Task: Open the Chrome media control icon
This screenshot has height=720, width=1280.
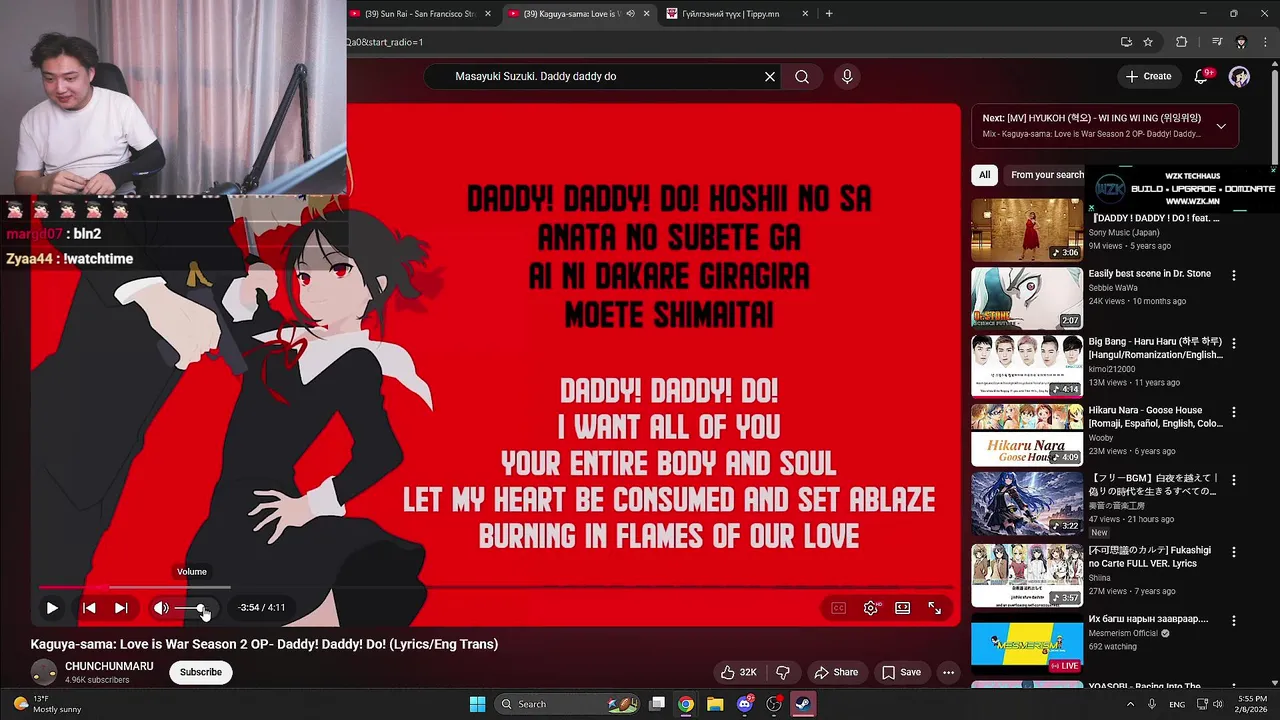Action: click(x=1217, y=42)
